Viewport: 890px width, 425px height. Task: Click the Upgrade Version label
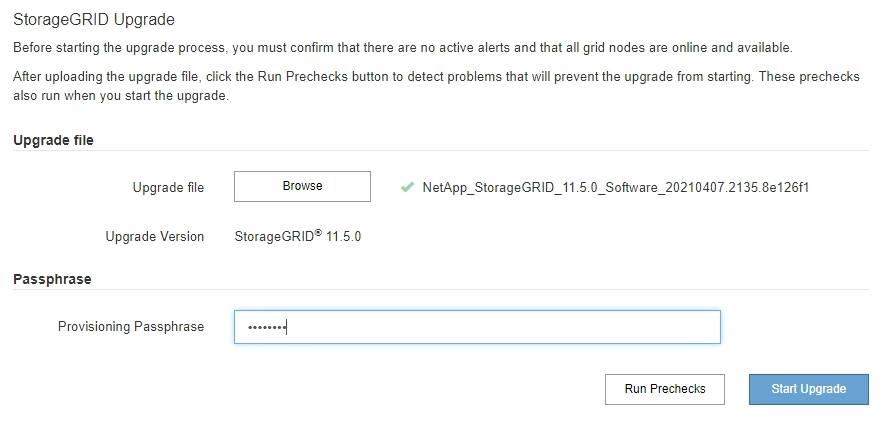click(x=154, y=237)
